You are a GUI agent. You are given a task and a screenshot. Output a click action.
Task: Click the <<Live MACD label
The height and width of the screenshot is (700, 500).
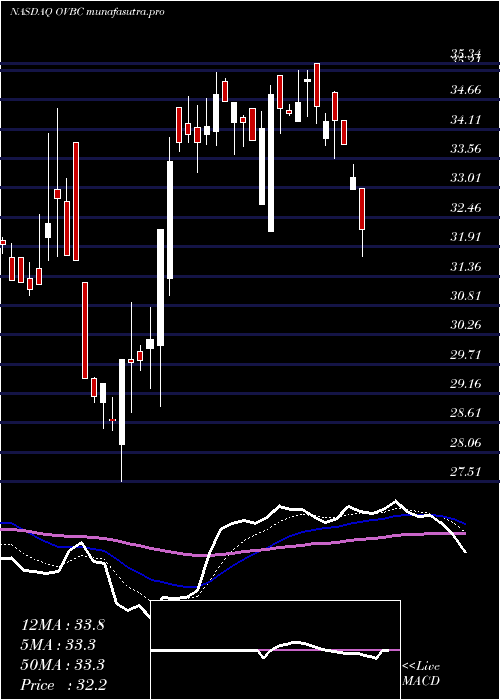pos(421,674)
